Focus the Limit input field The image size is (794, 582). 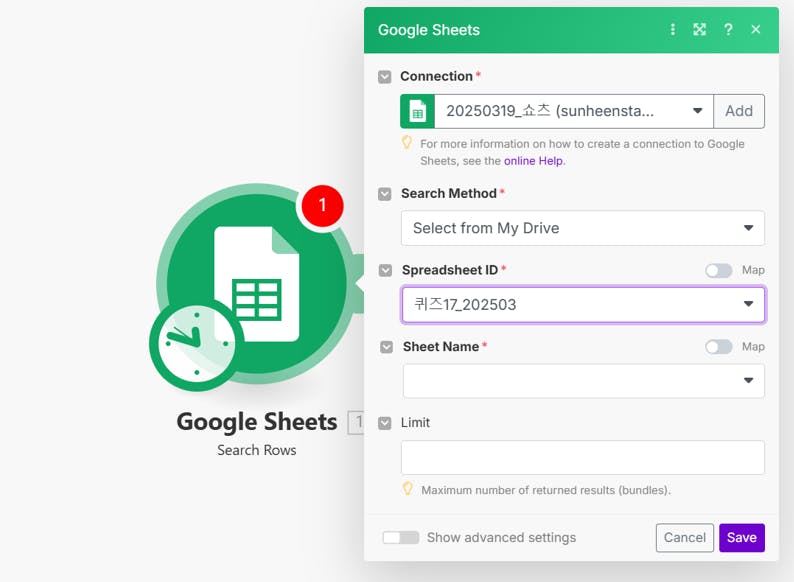[x=583, y=457]
